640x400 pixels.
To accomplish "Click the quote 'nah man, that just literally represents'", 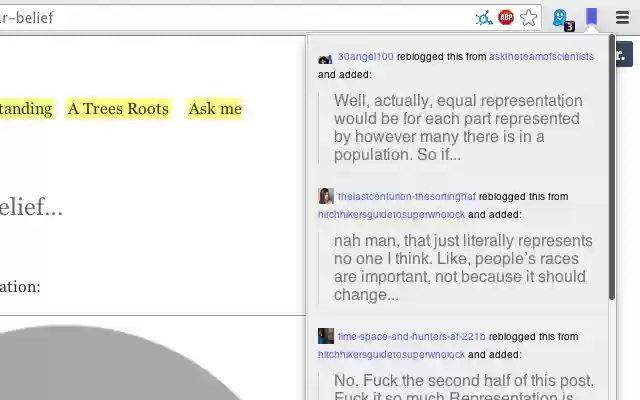I will (463, 267).
